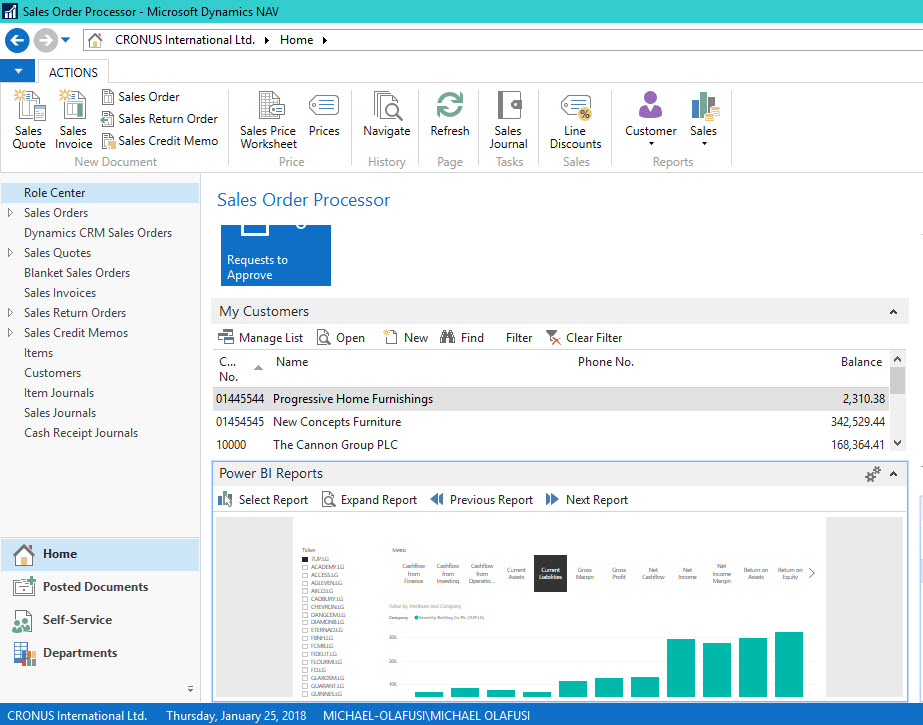Check the FIDELIT.LG ticker checkbox
Screen dimensions: 923x725
click(x=305, y=654)
